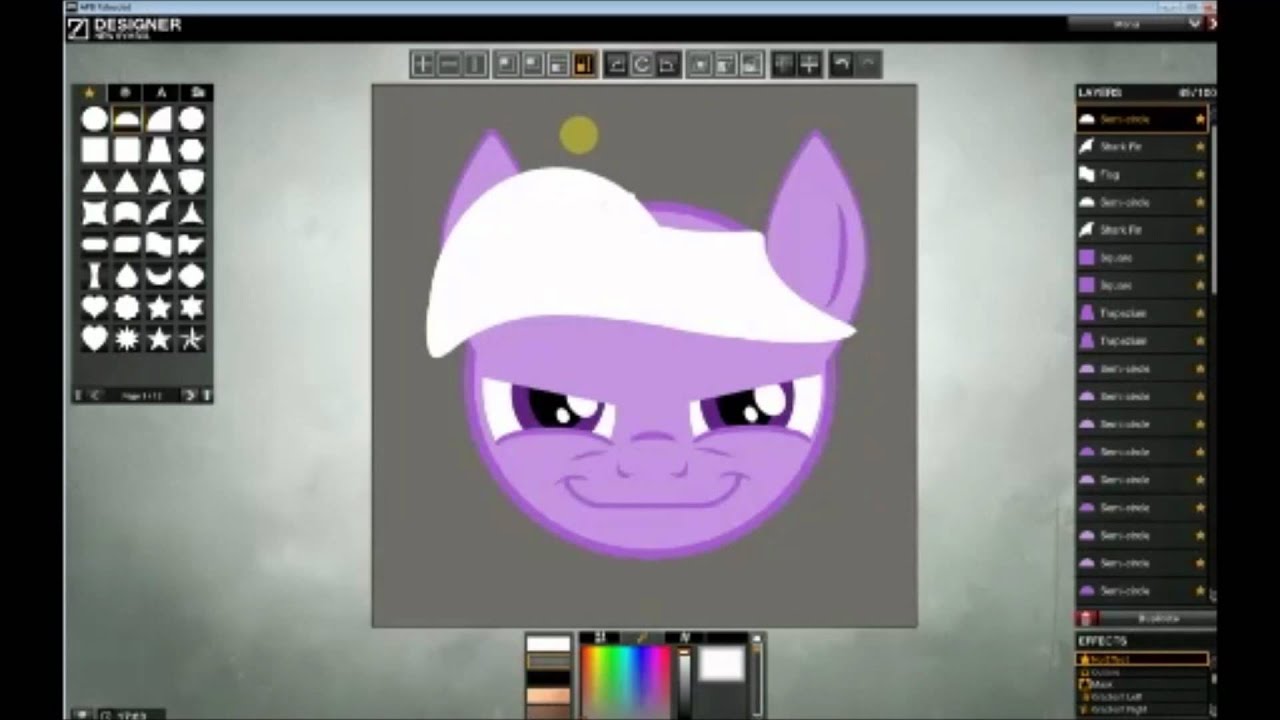Select the shield shape
1280x720 pixels.
191,182
